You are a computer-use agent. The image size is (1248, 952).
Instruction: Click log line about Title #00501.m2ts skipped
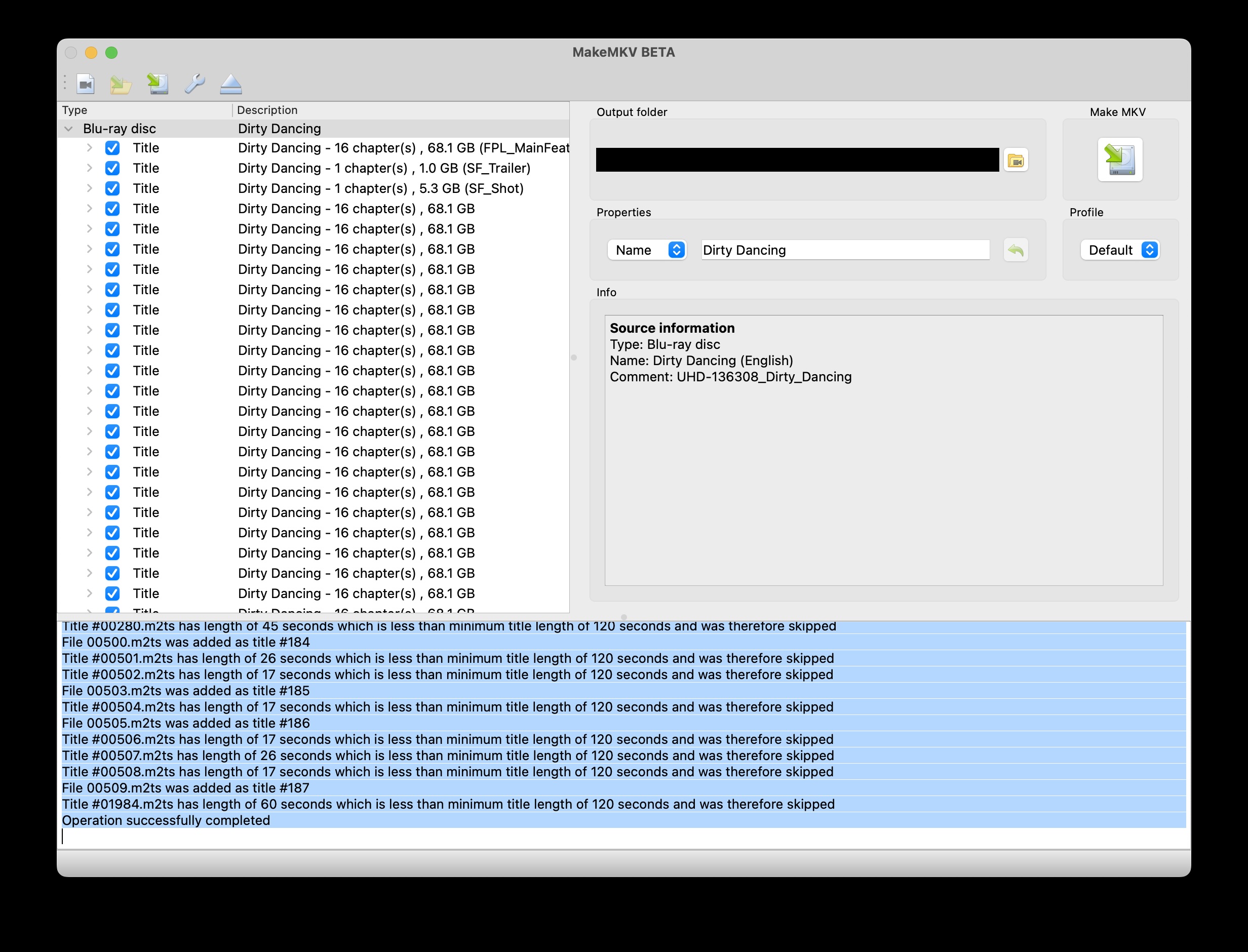(x=448, y=658)
